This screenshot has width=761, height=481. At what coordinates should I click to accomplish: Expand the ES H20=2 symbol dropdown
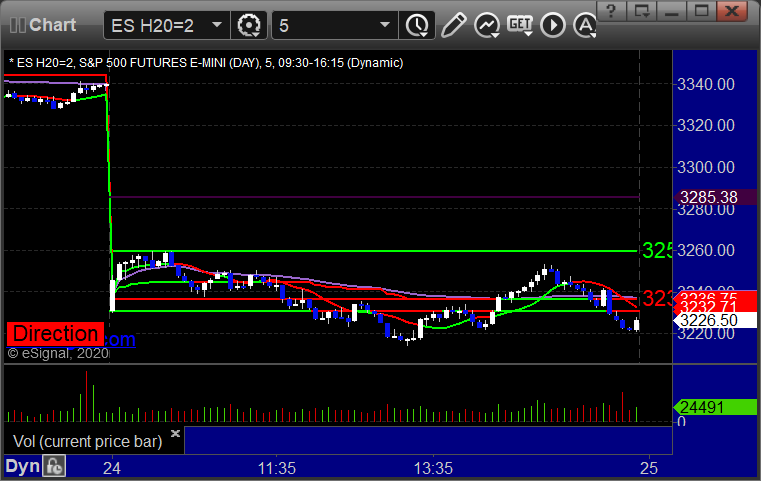click(x=217, y=23)
